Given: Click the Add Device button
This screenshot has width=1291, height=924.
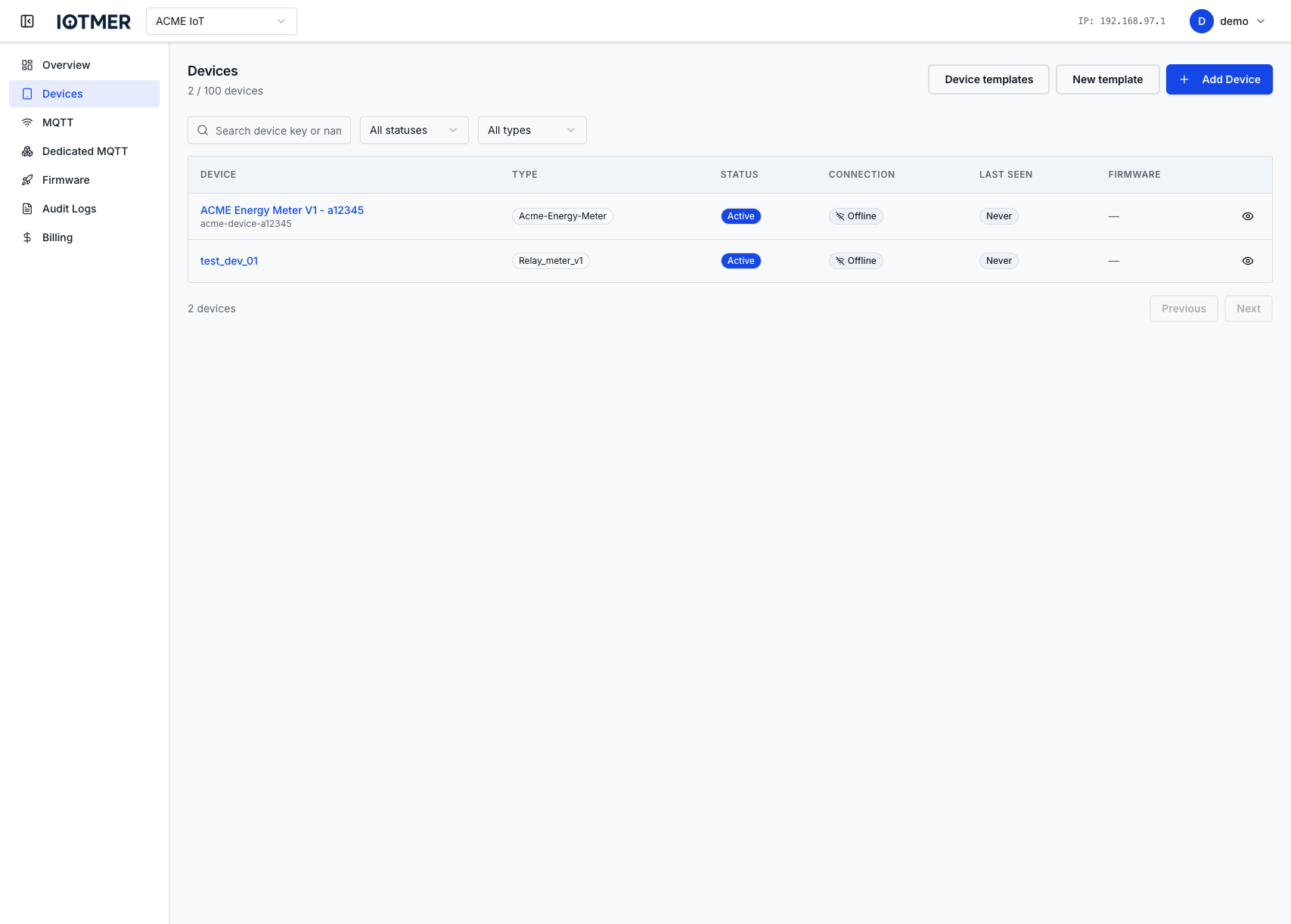Looking at the screenshot, I should click(x=1219, y=79).
